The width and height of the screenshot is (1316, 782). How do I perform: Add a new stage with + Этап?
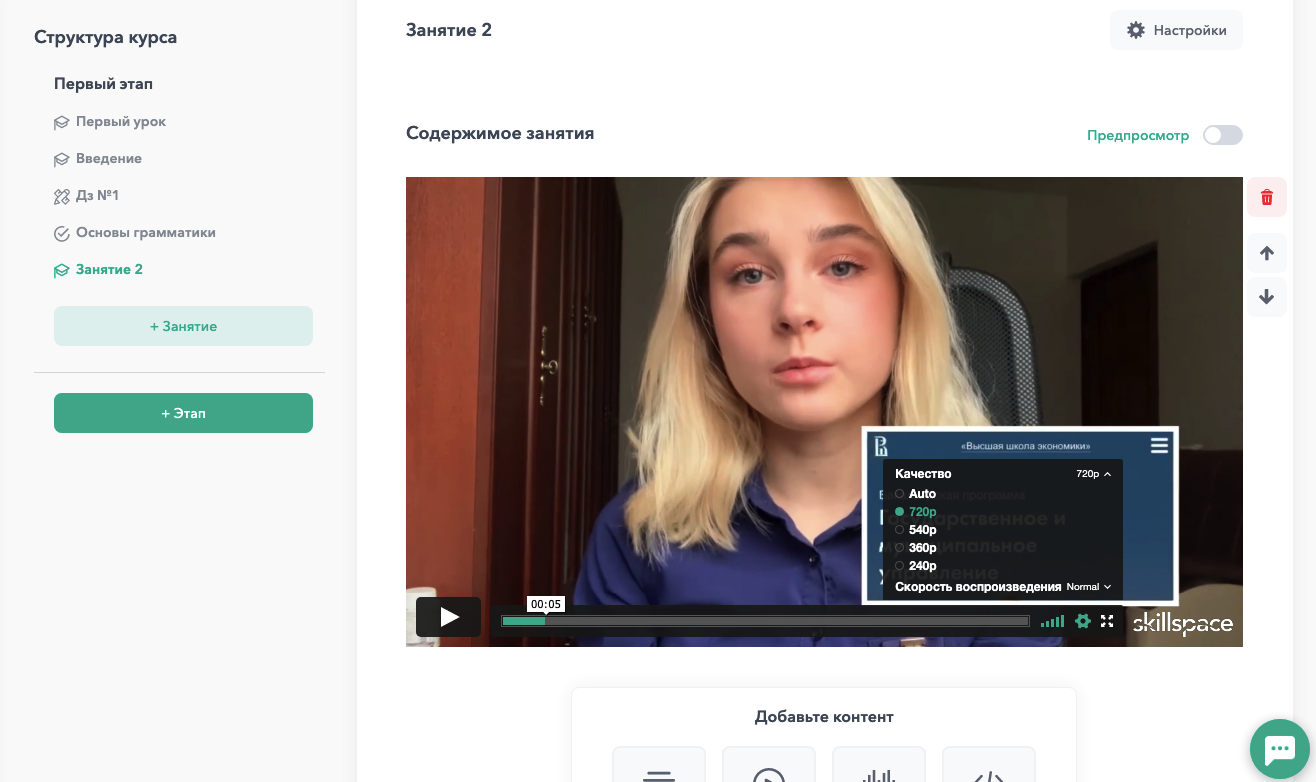(183, 413)
